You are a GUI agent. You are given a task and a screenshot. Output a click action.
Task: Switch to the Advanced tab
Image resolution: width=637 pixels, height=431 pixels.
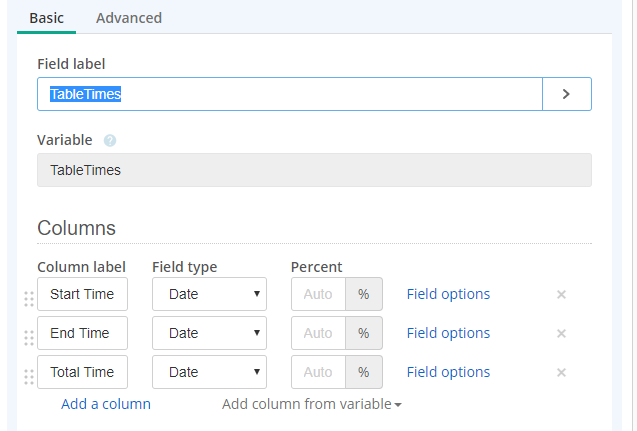pos(129,18)
